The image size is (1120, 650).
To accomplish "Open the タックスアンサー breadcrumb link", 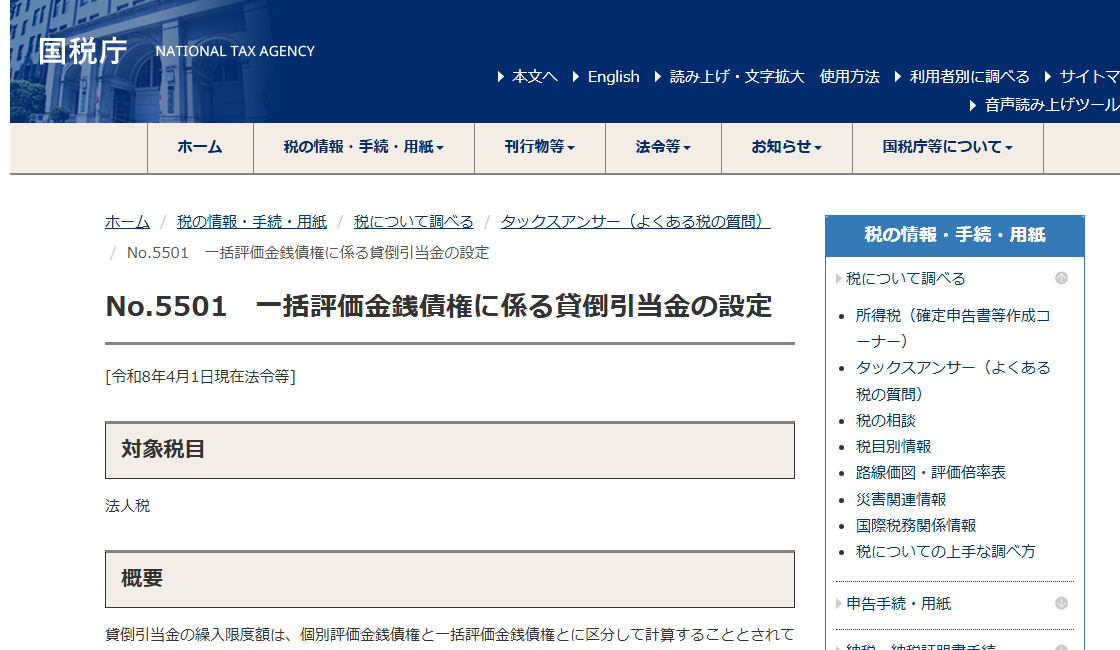I will point(636,222).
